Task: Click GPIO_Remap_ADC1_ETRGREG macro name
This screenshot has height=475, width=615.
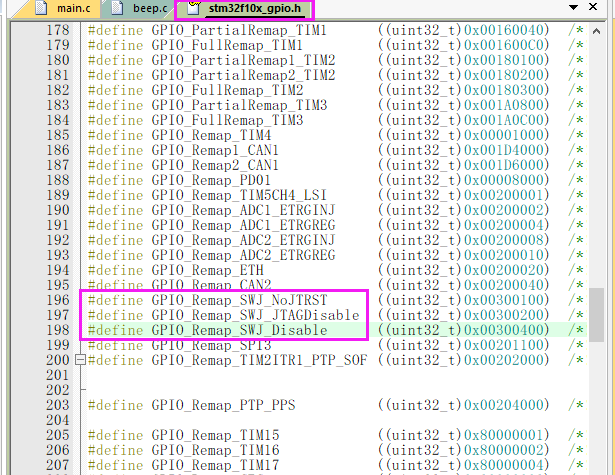Action: point(243,225)
